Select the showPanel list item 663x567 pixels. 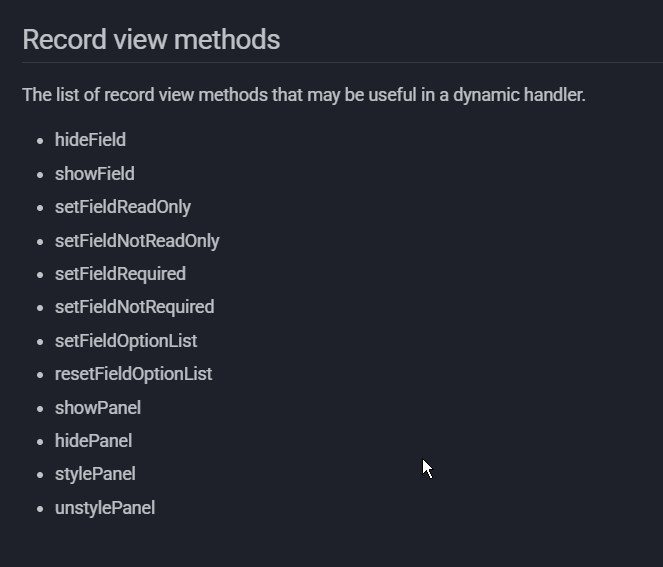click(97, 408)
